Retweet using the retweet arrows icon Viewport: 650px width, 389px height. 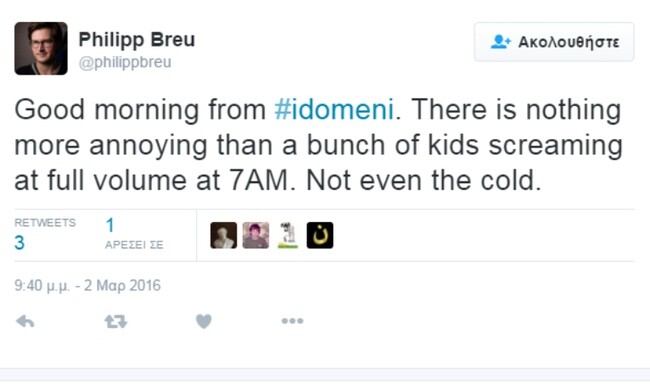click(x=116, y=321)
